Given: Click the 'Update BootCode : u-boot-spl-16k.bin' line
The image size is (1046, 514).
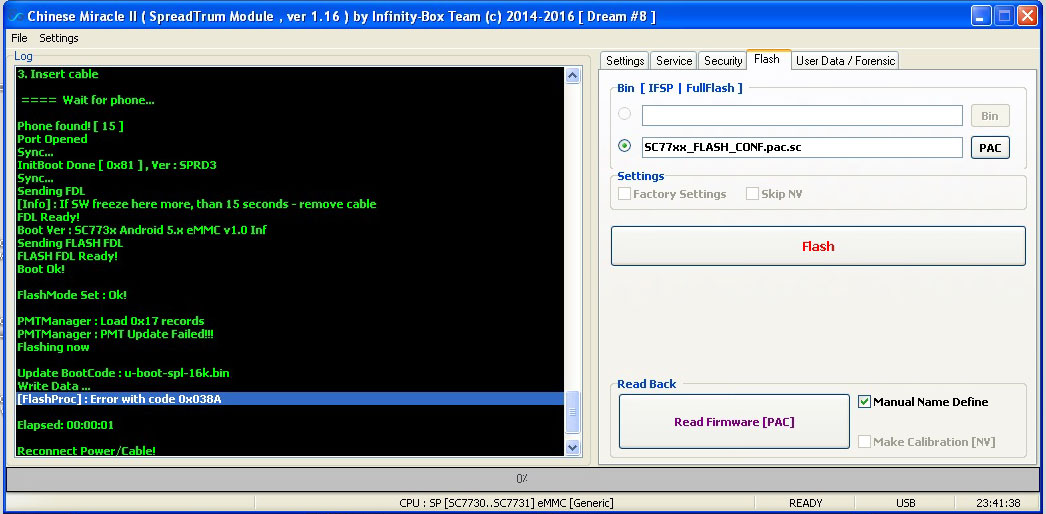Looking at the screenshot, I should pyautogui.click(x=123, y=373).
